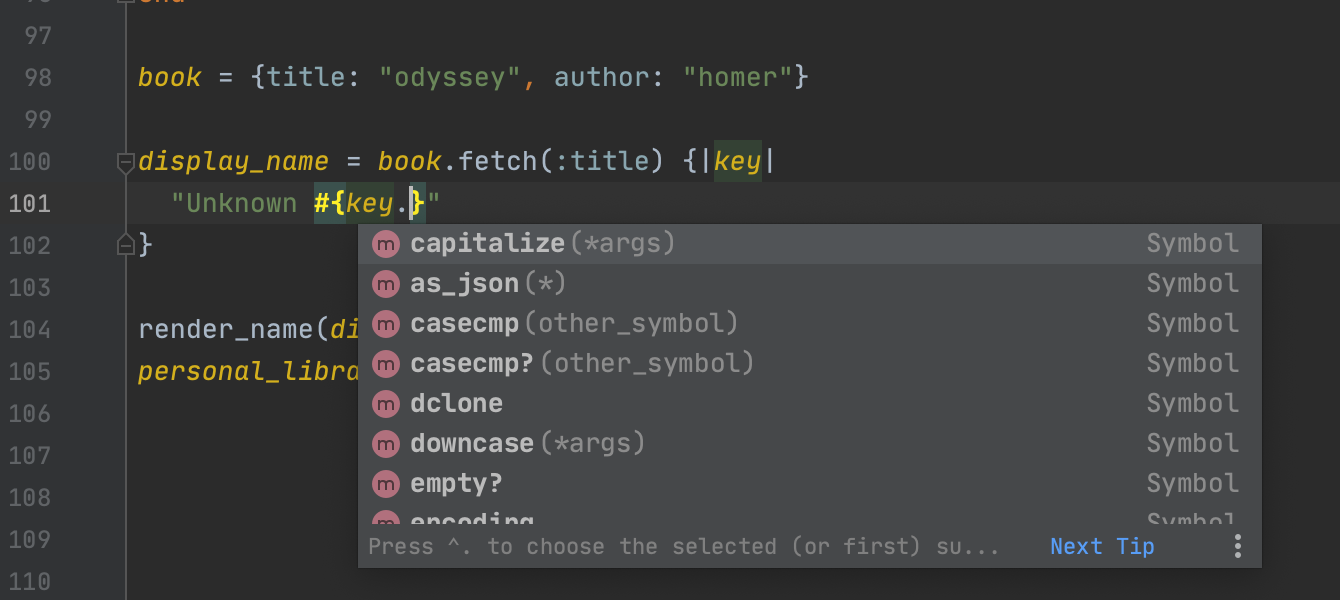Viewport: 1340px width, 600px height.
Task: Choose the empty? suggestion
Action: (456, 484)
